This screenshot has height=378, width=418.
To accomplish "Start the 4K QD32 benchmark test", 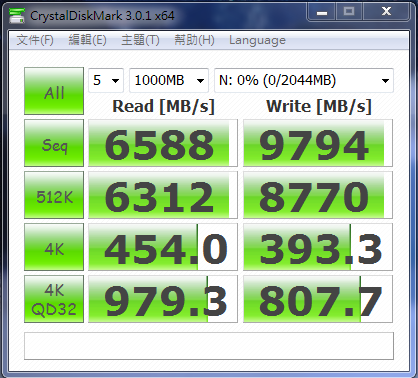I will [x=54, y=299].
